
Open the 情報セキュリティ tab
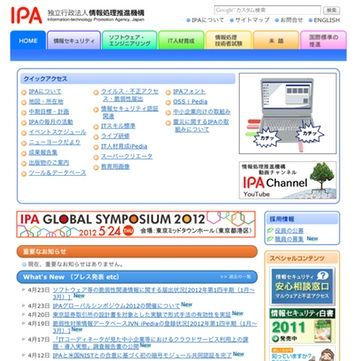click(74, 41)
